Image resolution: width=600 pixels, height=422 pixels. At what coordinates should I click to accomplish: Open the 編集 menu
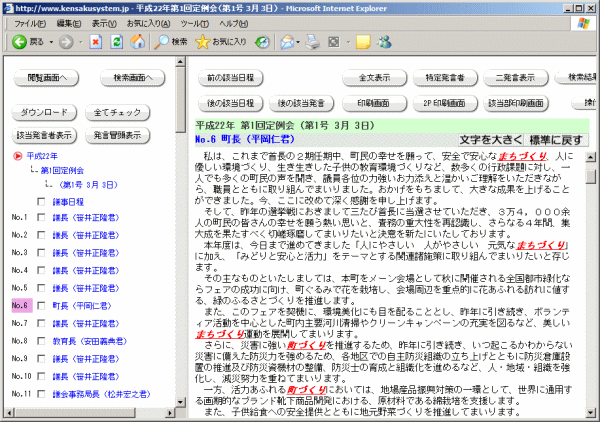pyautogui.click(x=69, y=24)
